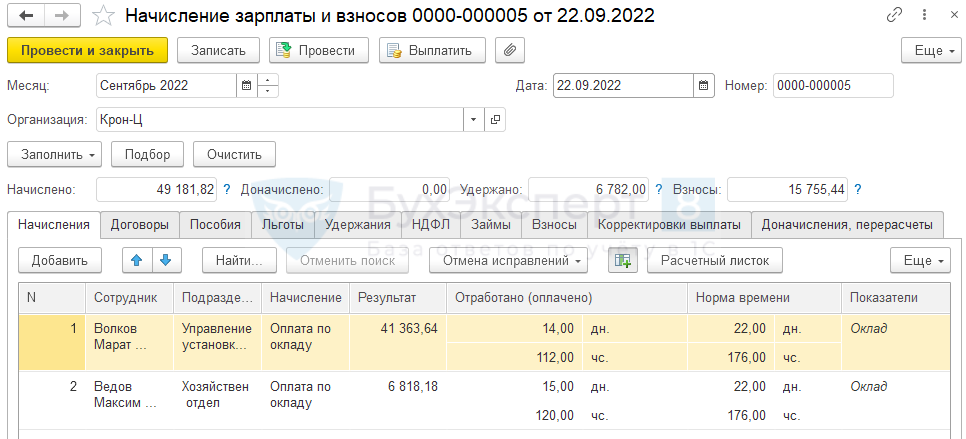This screenshot has height=439, width=966.
Task: Switch to the НДФЛ tab
Action: point(431,224)
